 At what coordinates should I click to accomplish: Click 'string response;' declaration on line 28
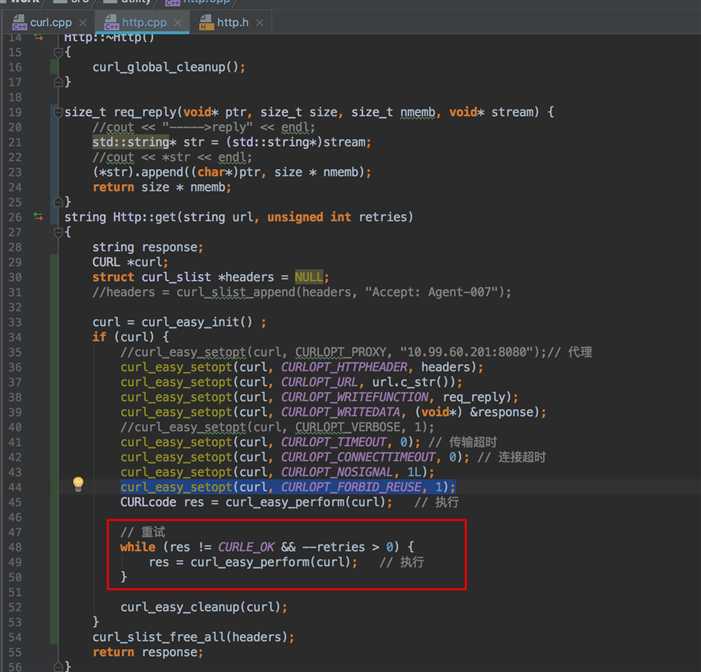(x=148, y=247)
